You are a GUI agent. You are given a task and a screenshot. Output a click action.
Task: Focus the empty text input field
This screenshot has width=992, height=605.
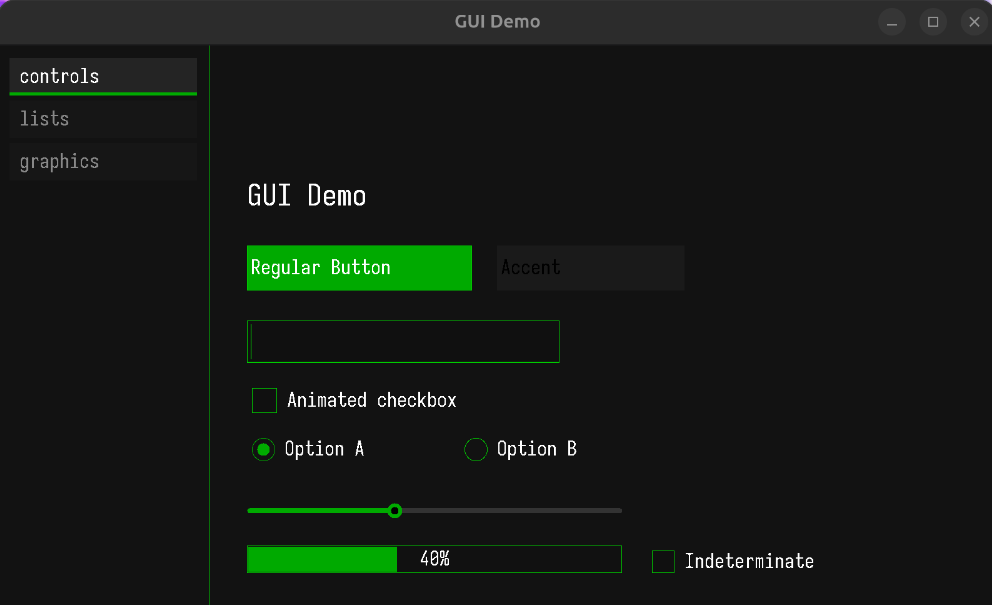pos(403,342)
